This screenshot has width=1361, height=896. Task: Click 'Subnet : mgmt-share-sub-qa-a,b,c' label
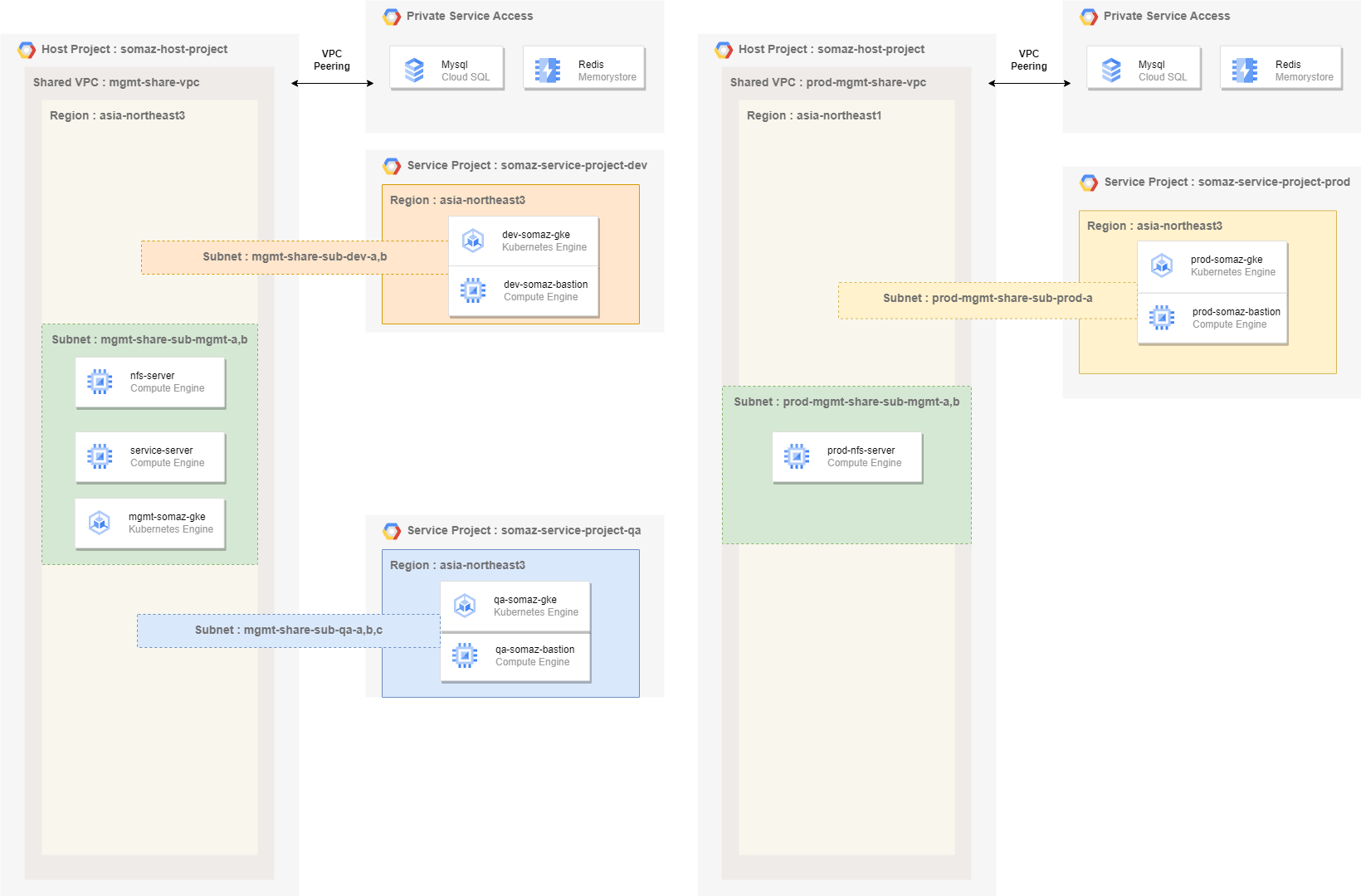pyautogui.click(x=289, y=630)
